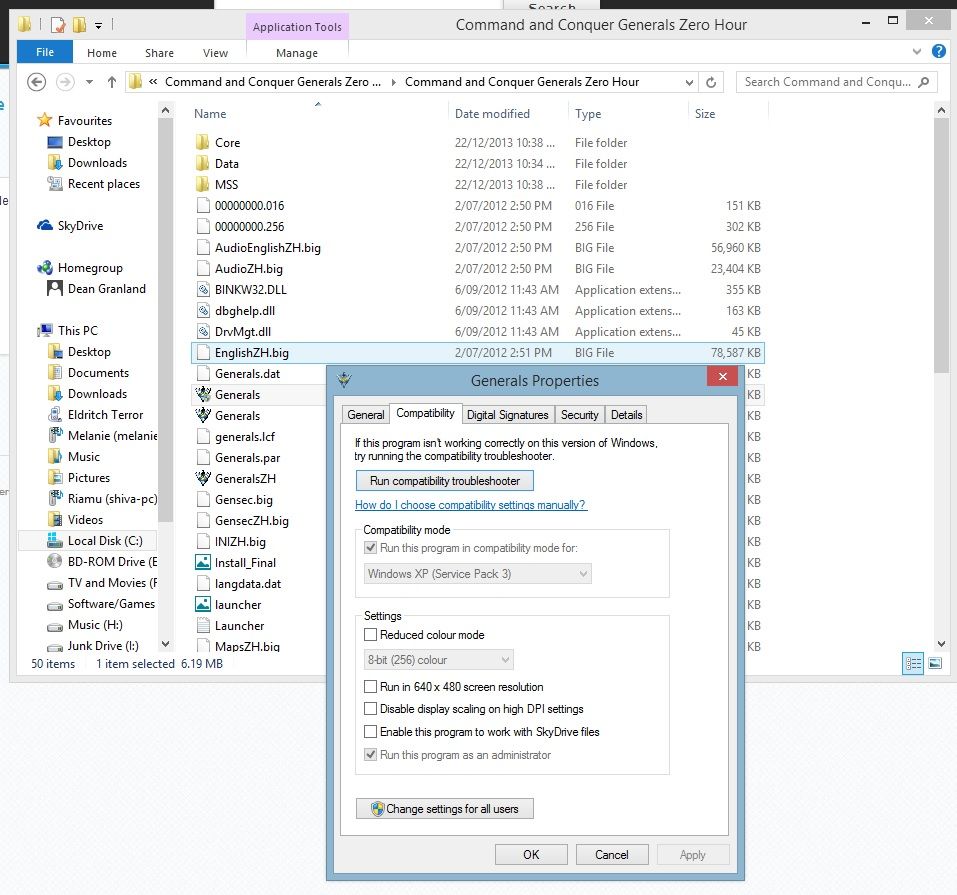Screen dimensions: 957x895
Task: Open the View ribbon tab
Action: click(x=215, y=53)
